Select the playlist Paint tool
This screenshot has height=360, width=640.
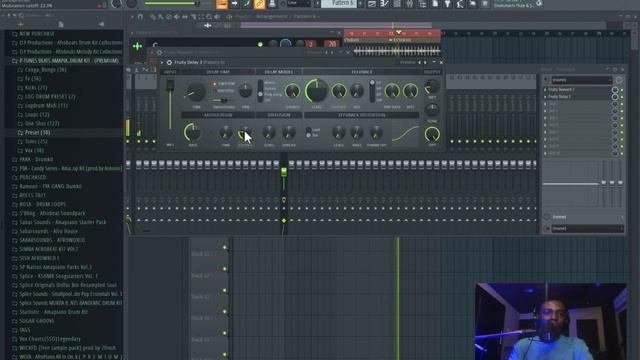tap(161, 17)
